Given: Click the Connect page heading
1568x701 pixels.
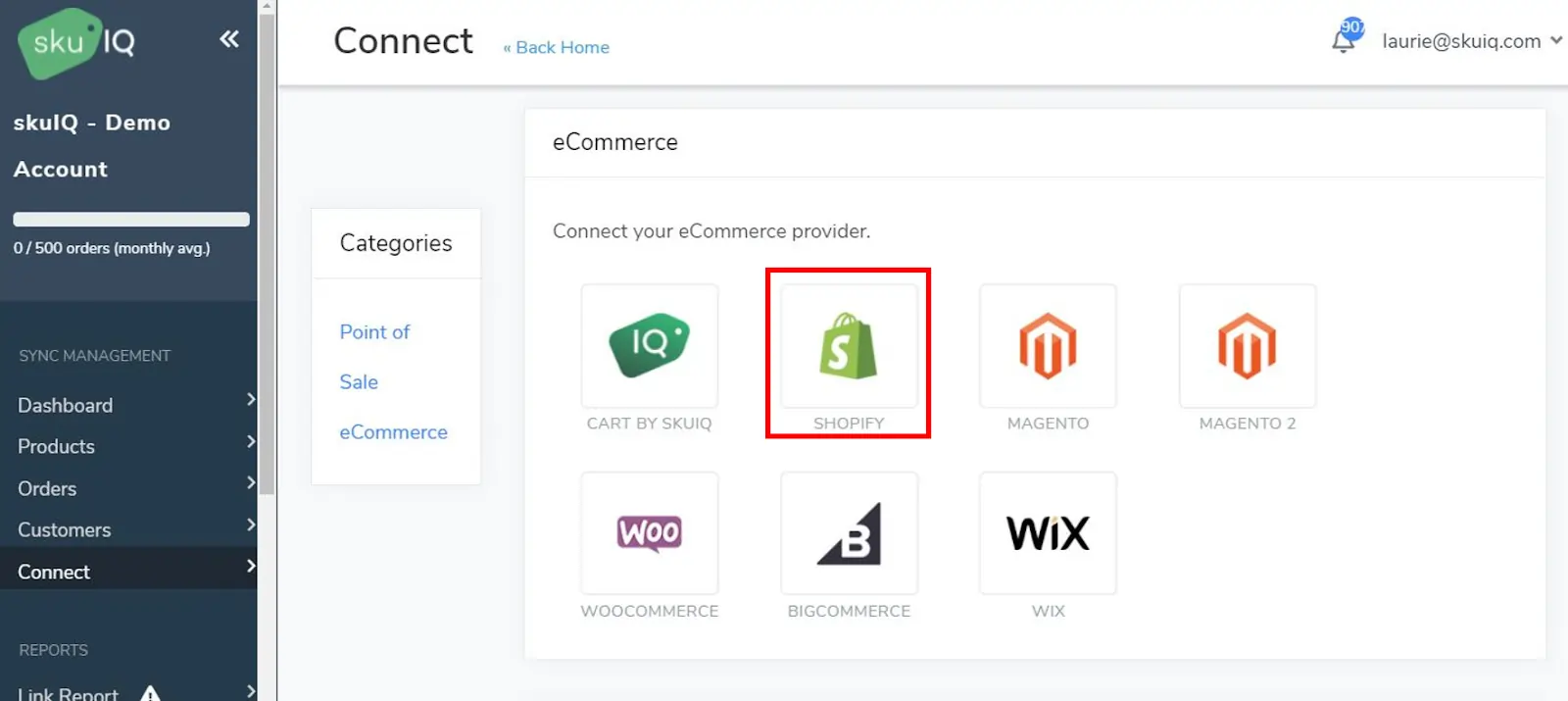Looking at the screenshot, I should coord(403,41).
